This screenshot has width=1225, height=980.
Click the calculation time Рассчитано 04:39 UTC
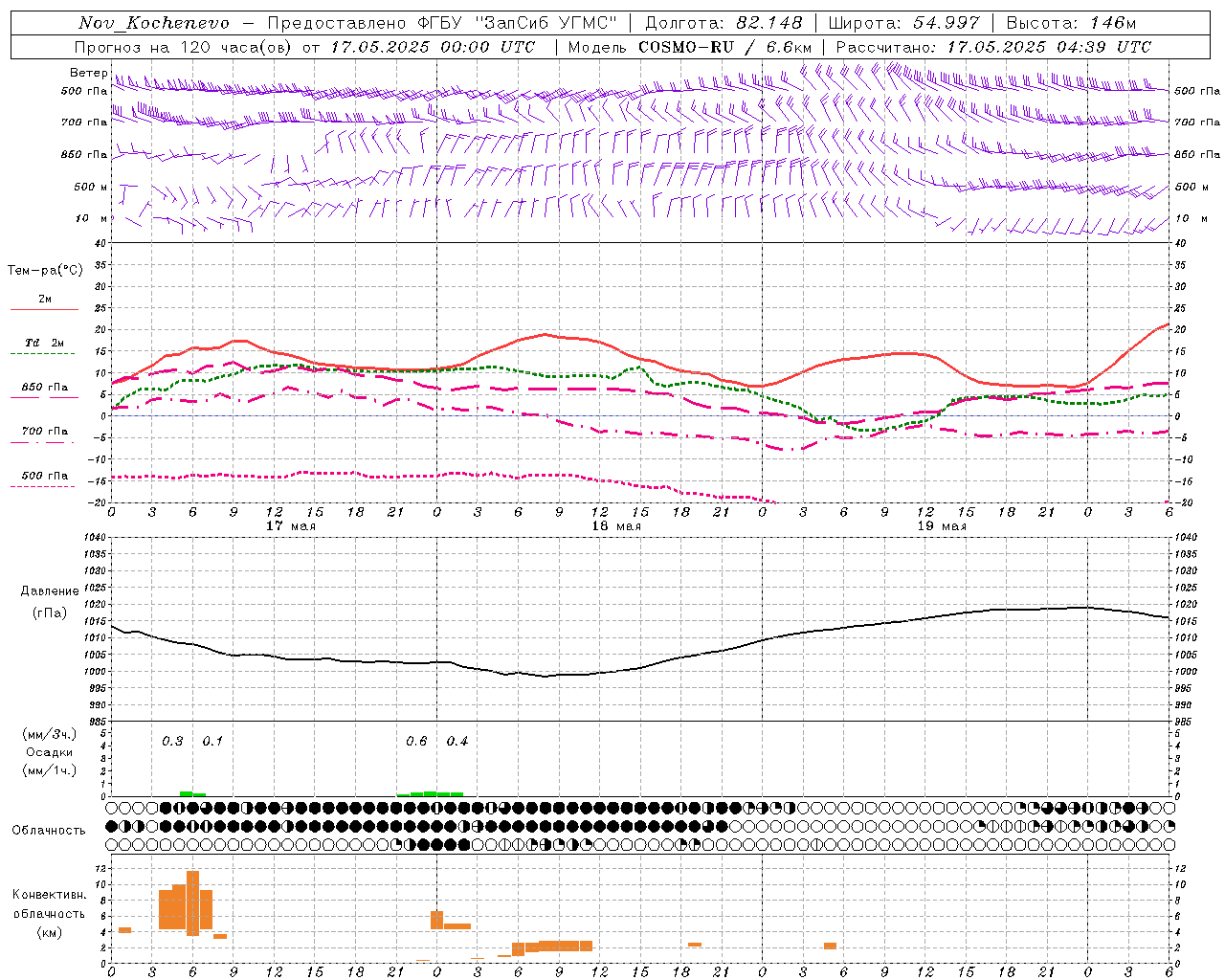click(x=993, y=47)
